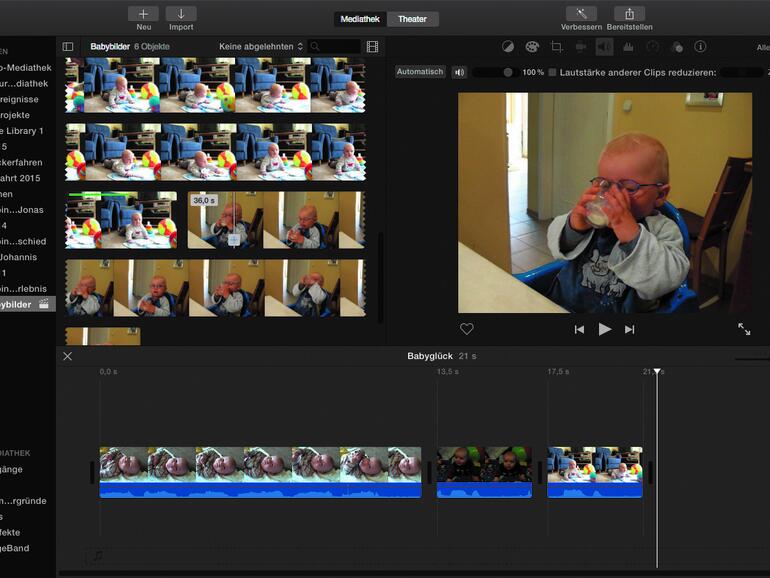Select the crop tool
The height and width of the screenshot is (578, 770).
pyautogui.click(x=557, y=47)
